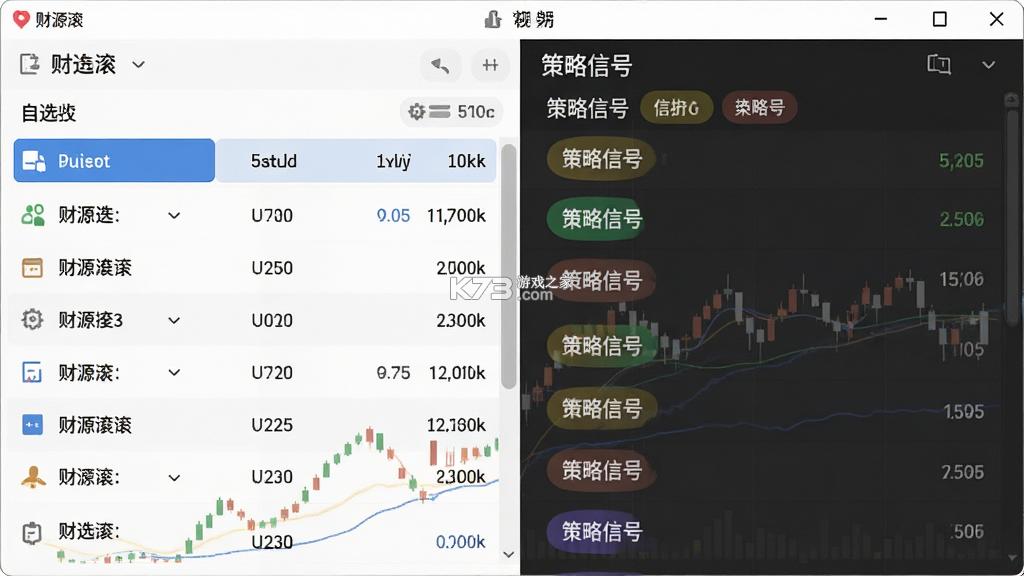This screenshot has width=1024, height=576.
Task: Click the yellow 策略信号 pill beside 5,205
Action: click(601, 159)
